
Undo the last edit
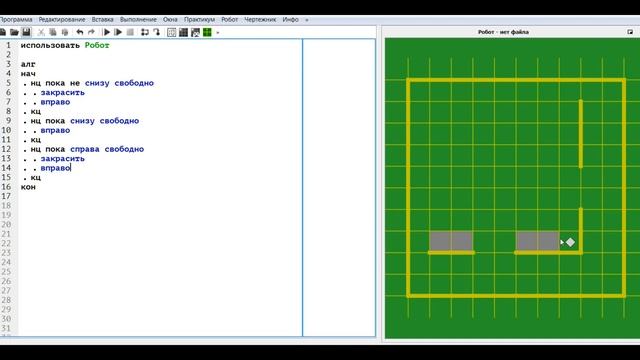click(80, 32)
